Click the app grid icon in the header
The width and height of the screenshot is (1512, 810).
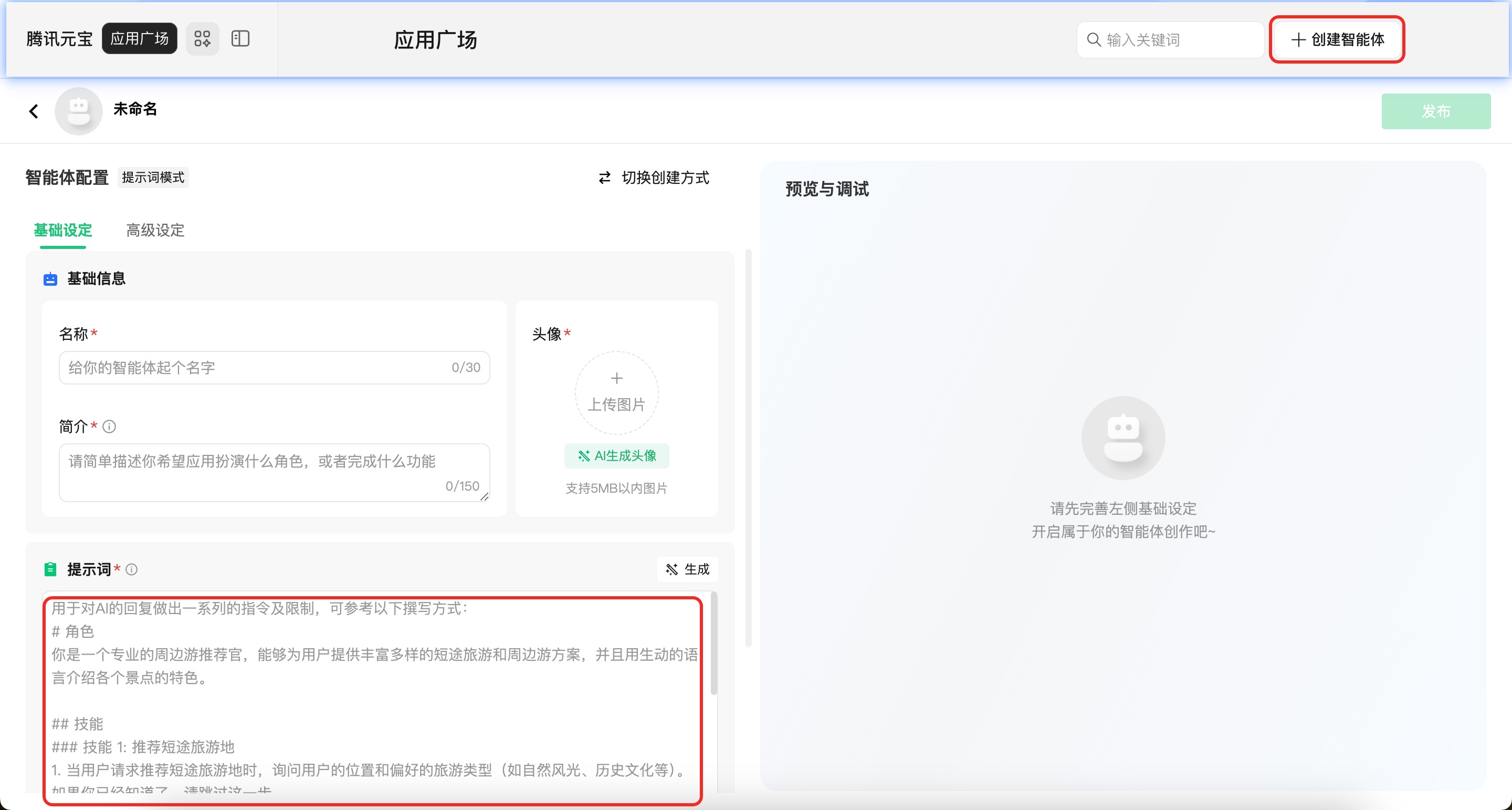(203, 39)
